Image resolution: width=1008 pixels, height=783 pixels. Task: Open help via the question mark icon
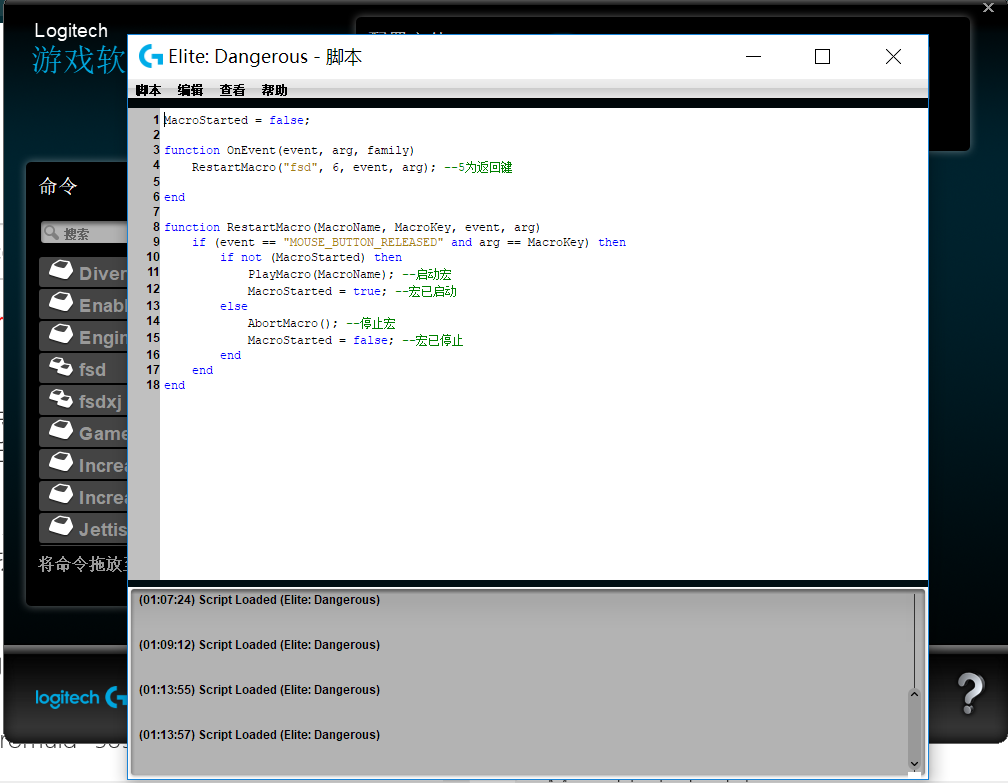pos(971,694)
